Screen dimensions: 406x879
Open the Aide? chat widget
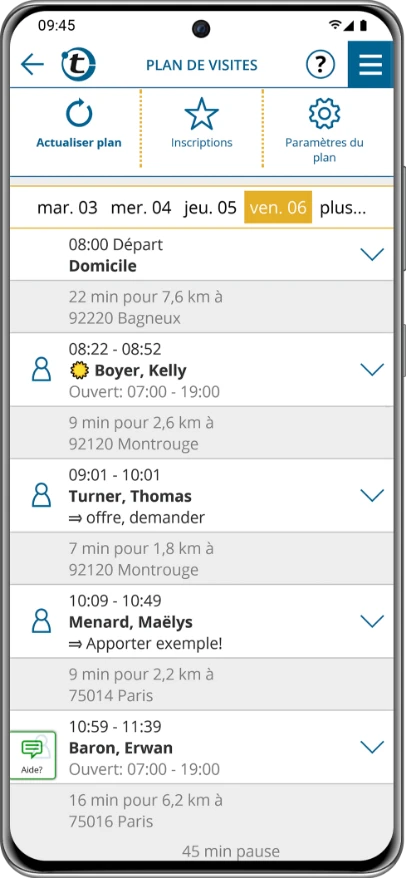[x=33, y=755]
